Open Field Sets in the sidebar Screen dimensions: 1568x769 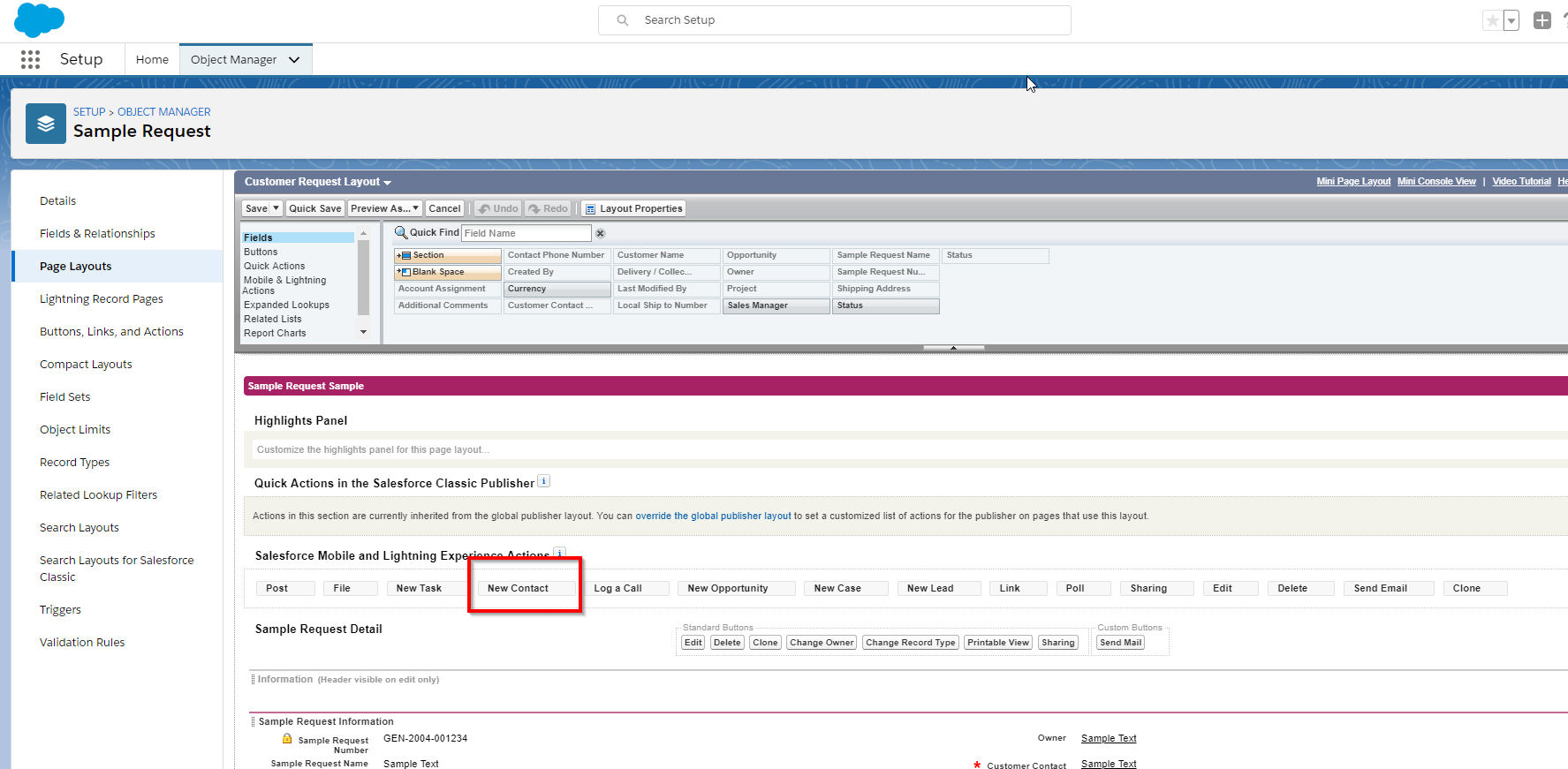point(65,397)
